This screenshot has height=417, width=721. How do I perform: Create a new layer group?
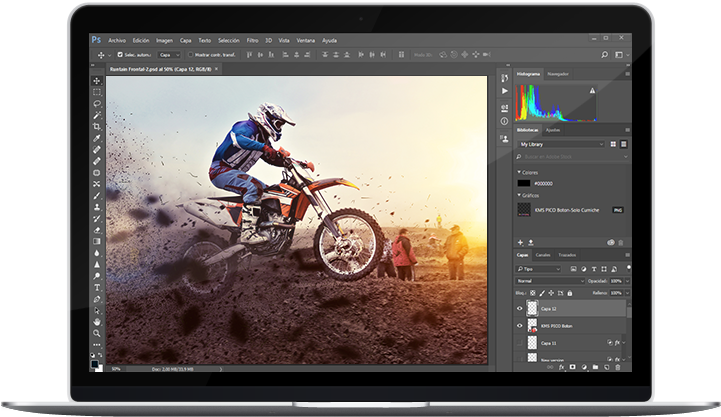click(595, 367)
